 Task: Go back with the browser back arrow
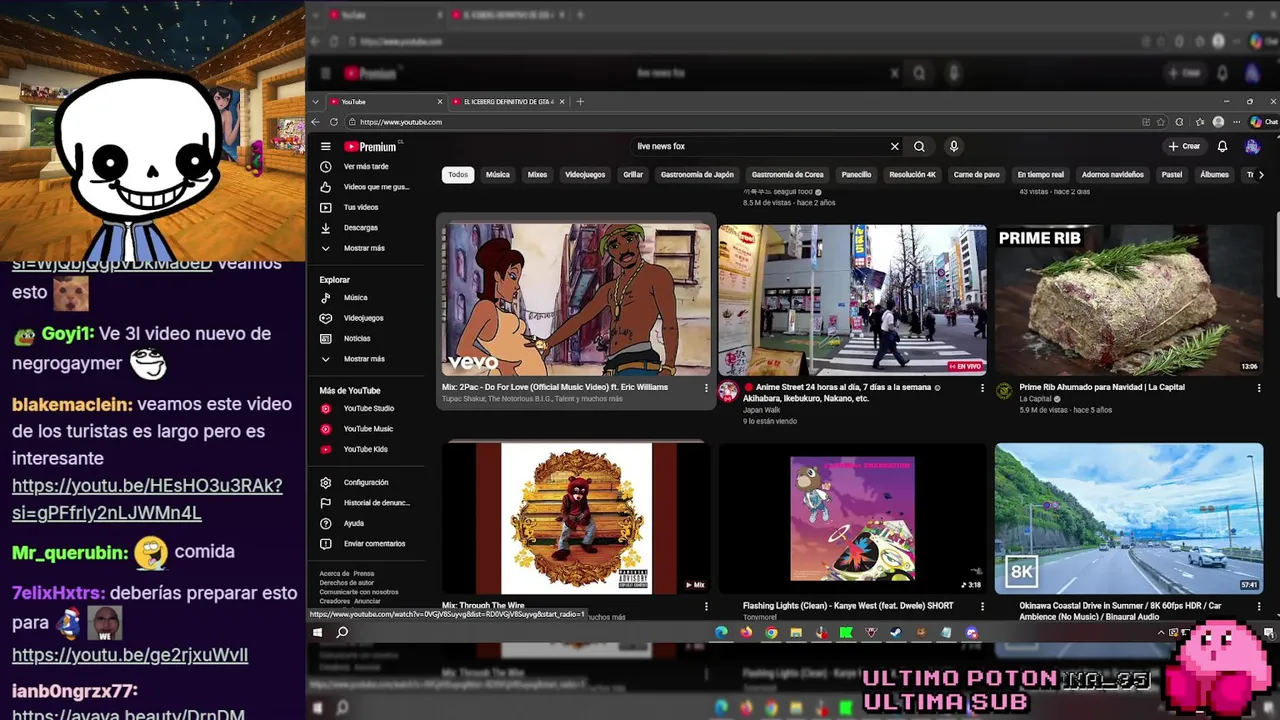click(x=316, y=122)
